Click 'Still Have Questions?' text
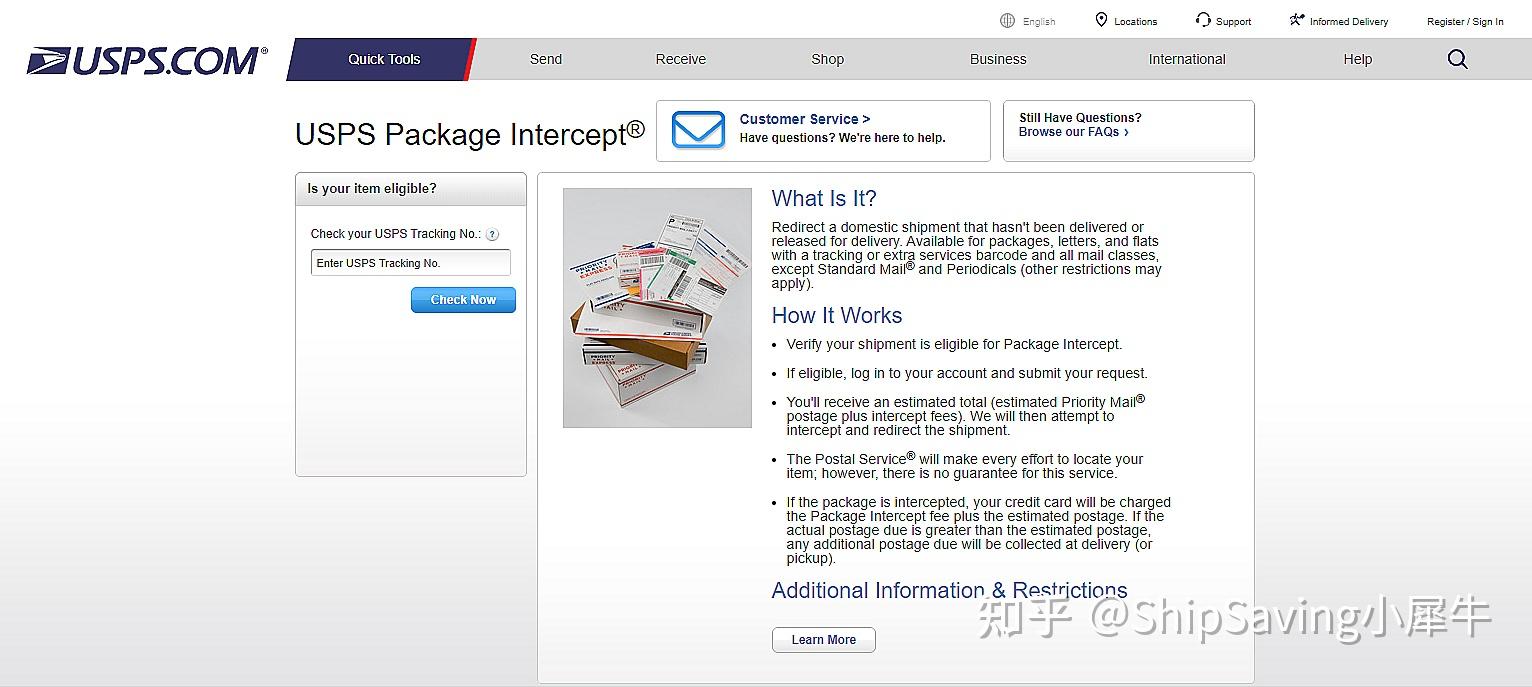The height and width of the screenshot is (687, 1532). 1080,118
